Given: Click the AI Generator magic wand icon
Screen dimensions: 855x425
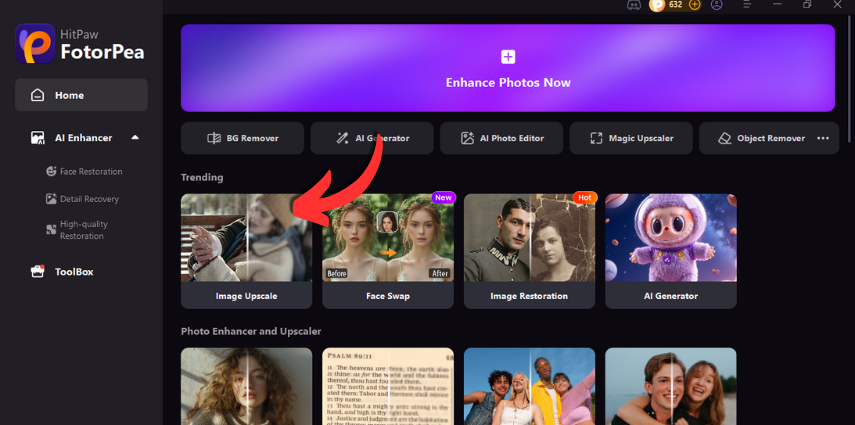Looking at the screenshot, I should (342, 139).
